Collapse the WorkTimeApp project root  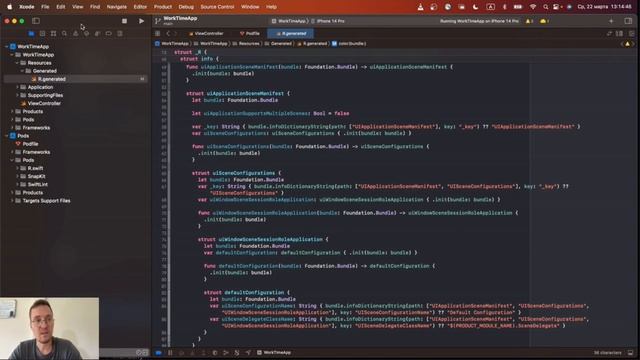click(7, 47)
